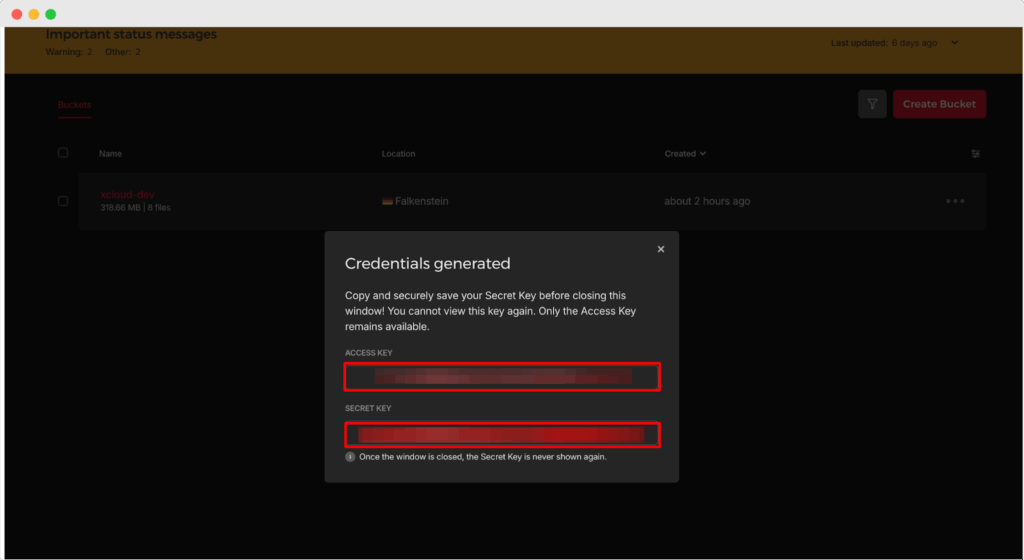This screenshot has height=560, width=1024.
Task: Click the info icon below Secret Key
Action: [x=350, y=457]
